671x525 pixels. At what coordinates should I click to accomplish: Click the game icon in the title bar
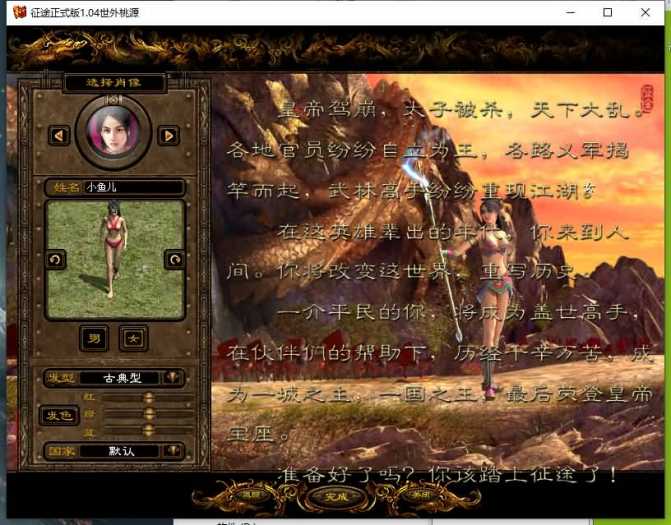point(20,12)
